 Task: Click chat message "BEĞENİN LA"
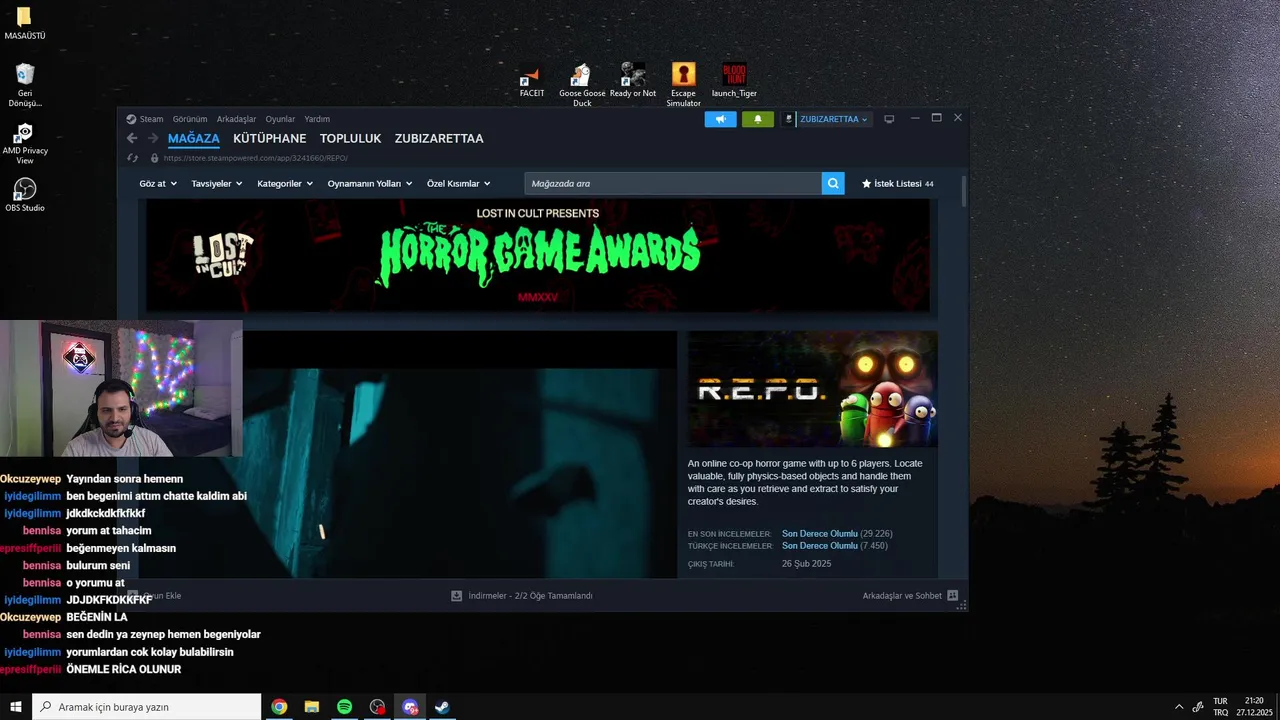(x=97, y=617)
